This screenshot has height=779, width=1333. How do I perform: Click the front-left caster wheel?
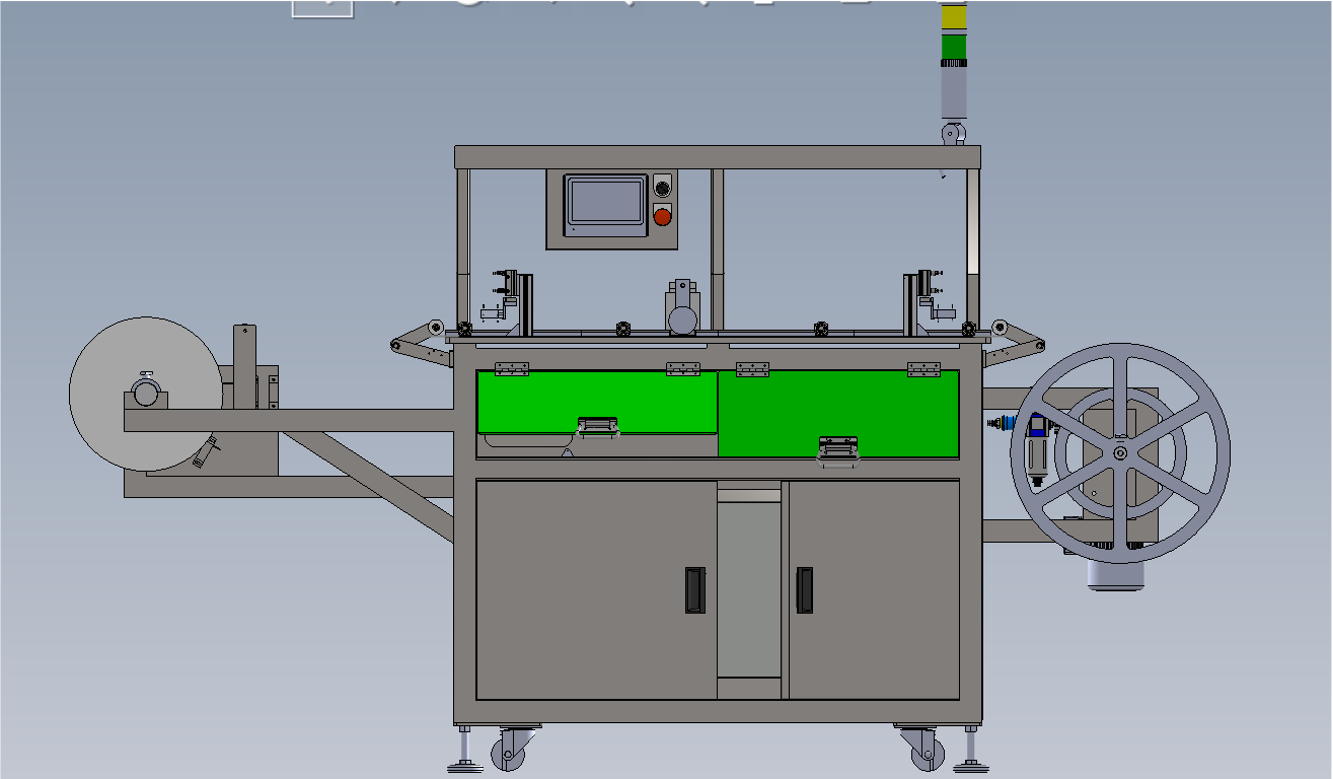(510, 752)
